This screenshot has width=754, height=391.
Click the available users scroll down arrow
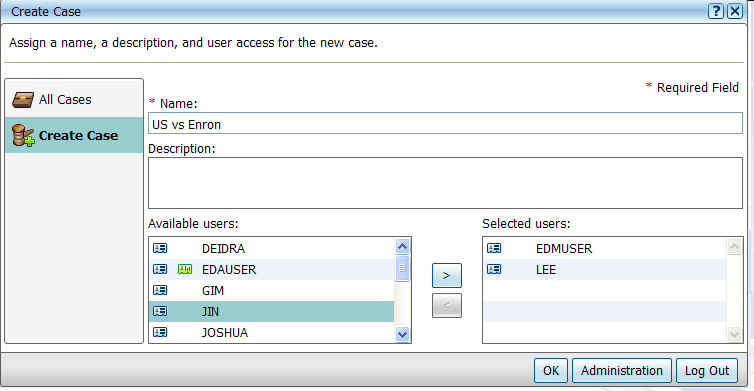point(402,334)
